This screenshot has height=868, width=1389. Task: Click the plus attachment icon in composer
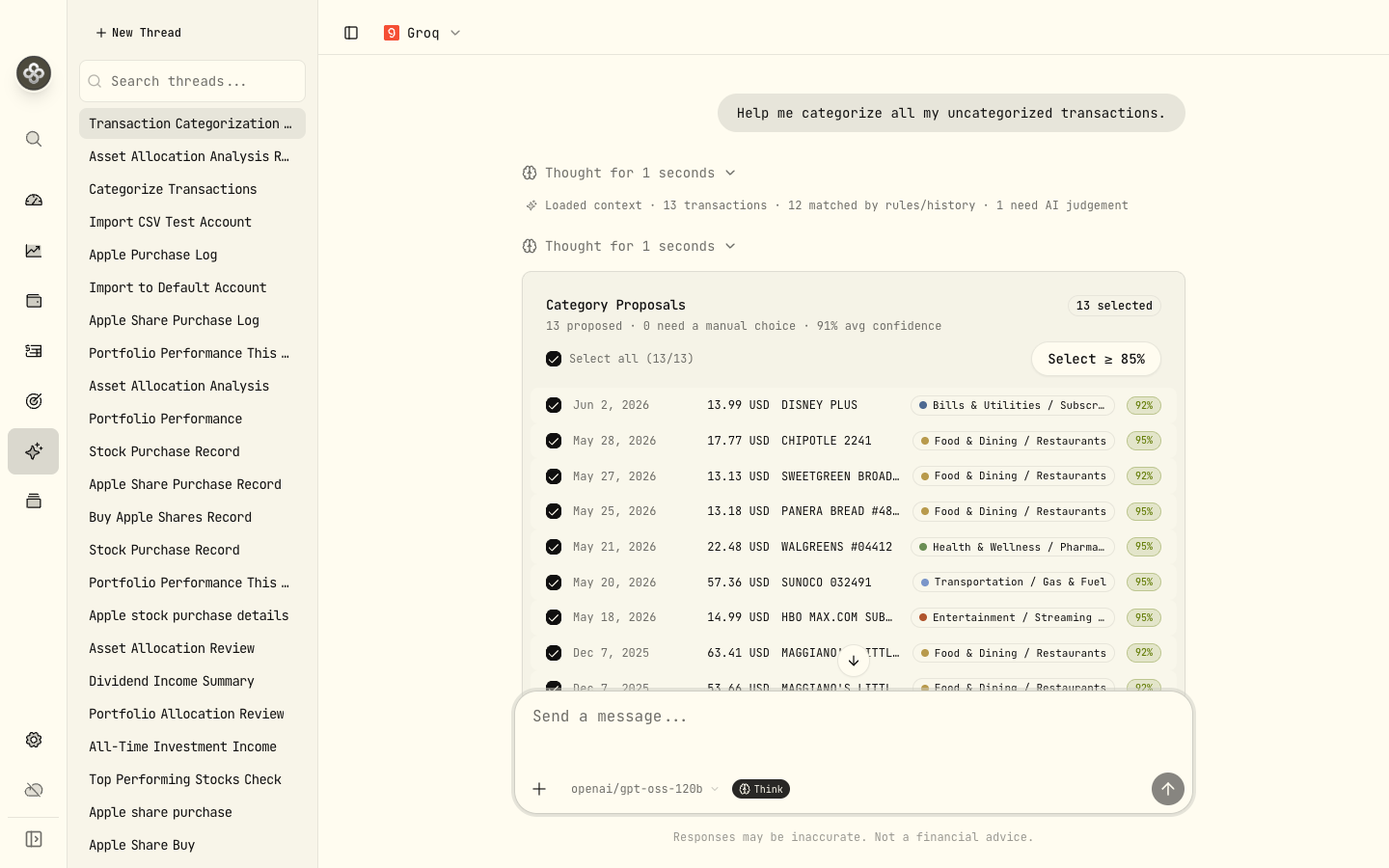click(x=539, y=789)
